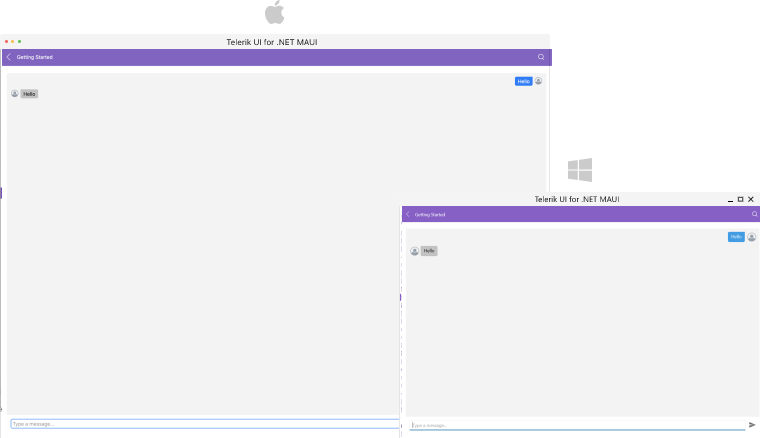Focus Type a message field in Windows window

click(x=577, y=425)
